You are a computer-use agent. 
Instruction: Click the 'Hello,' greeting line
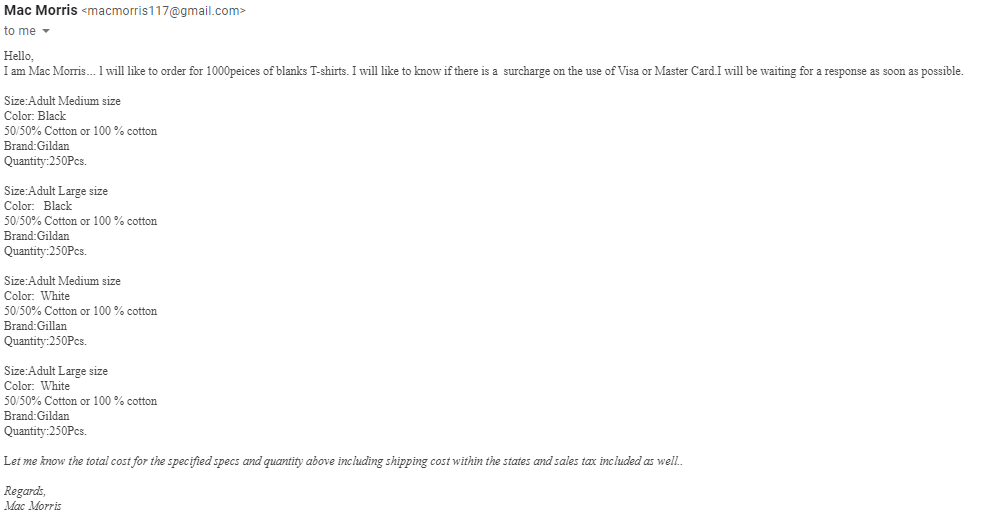(x=19, y=56)
